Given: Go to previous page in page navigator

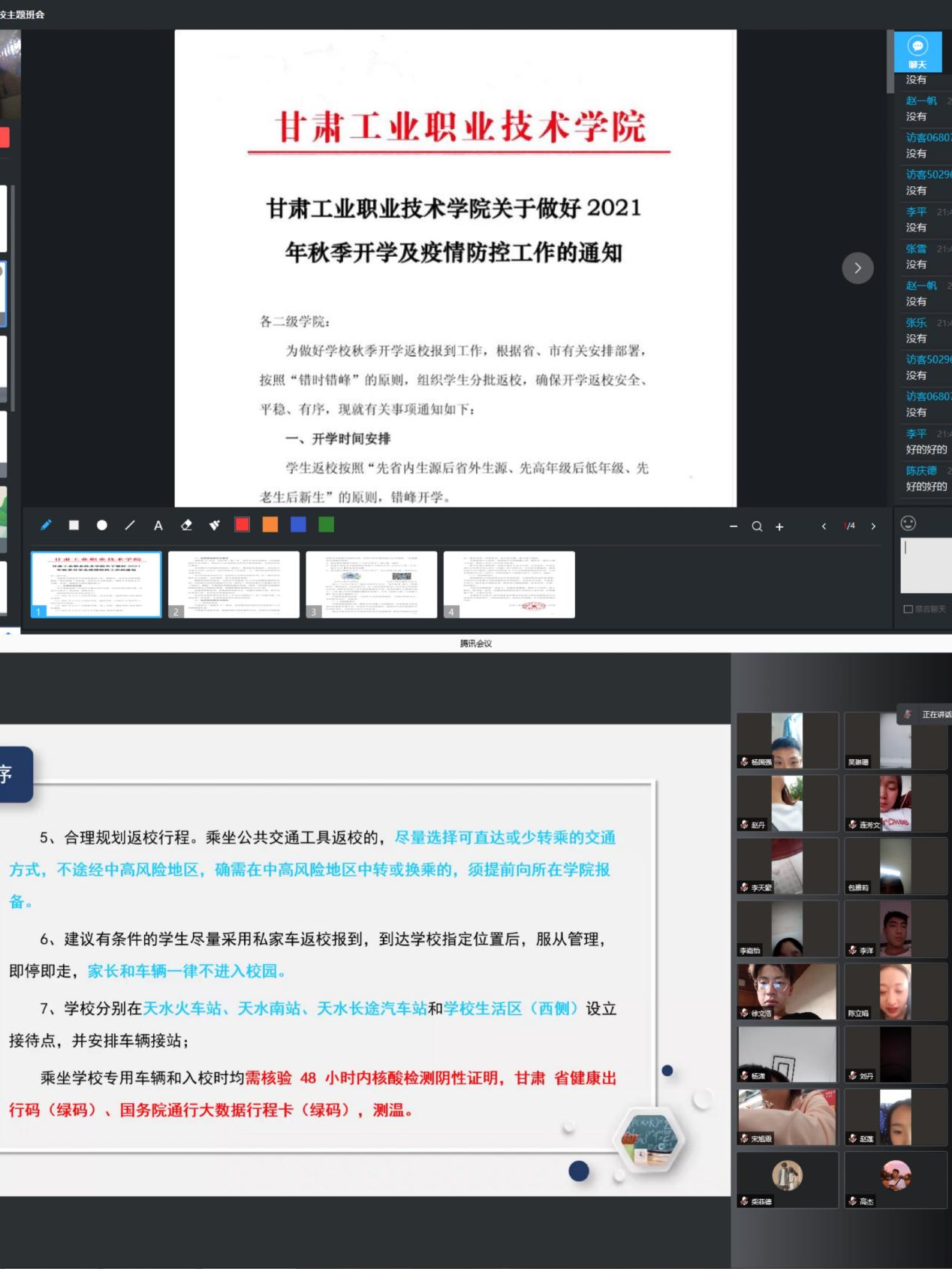Looking at the screenshot, I should pos(824,526).
